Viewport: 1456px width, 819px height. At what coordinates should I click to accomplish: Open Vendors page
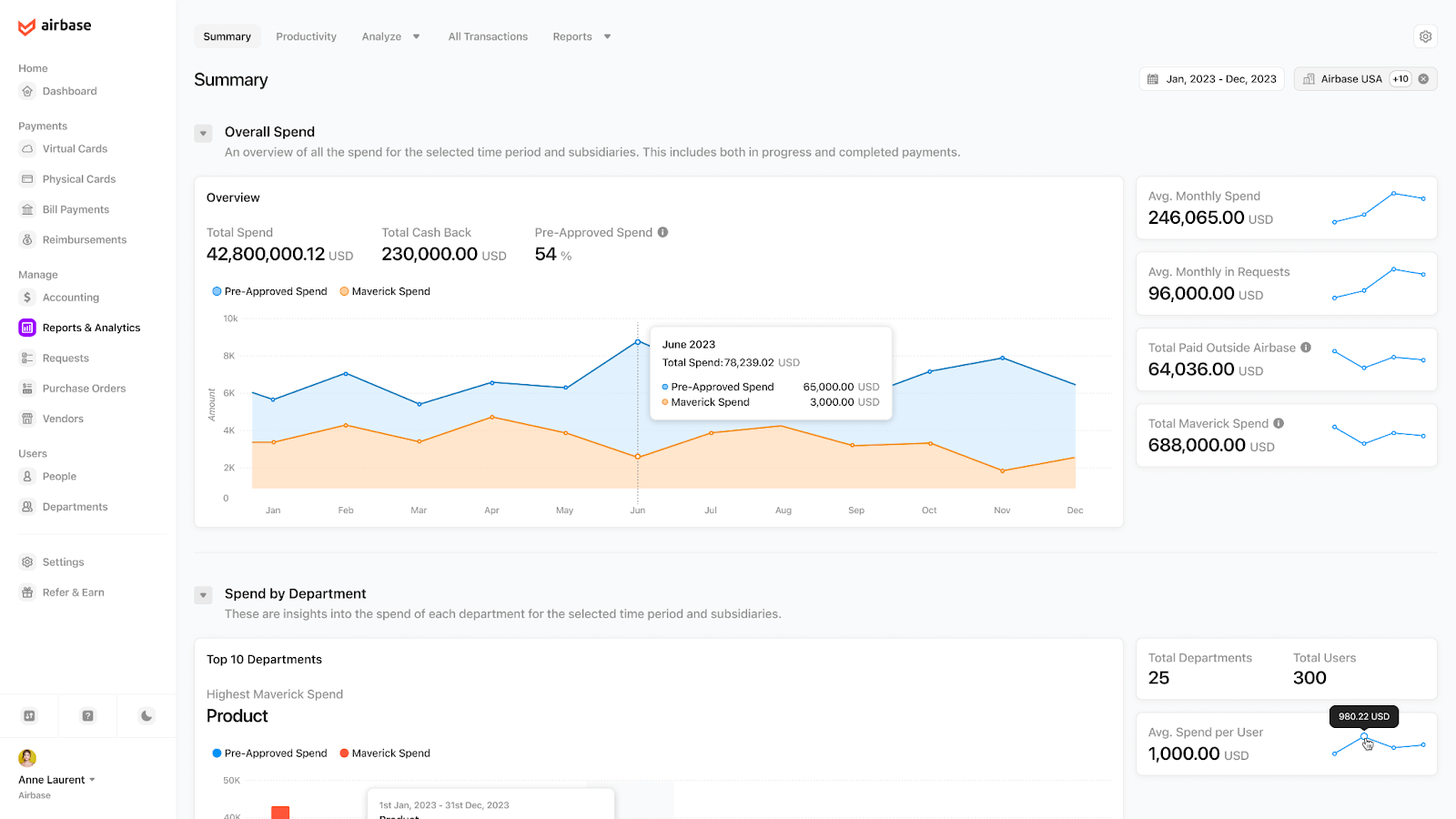pyautogui.click(x=63, y=419)
